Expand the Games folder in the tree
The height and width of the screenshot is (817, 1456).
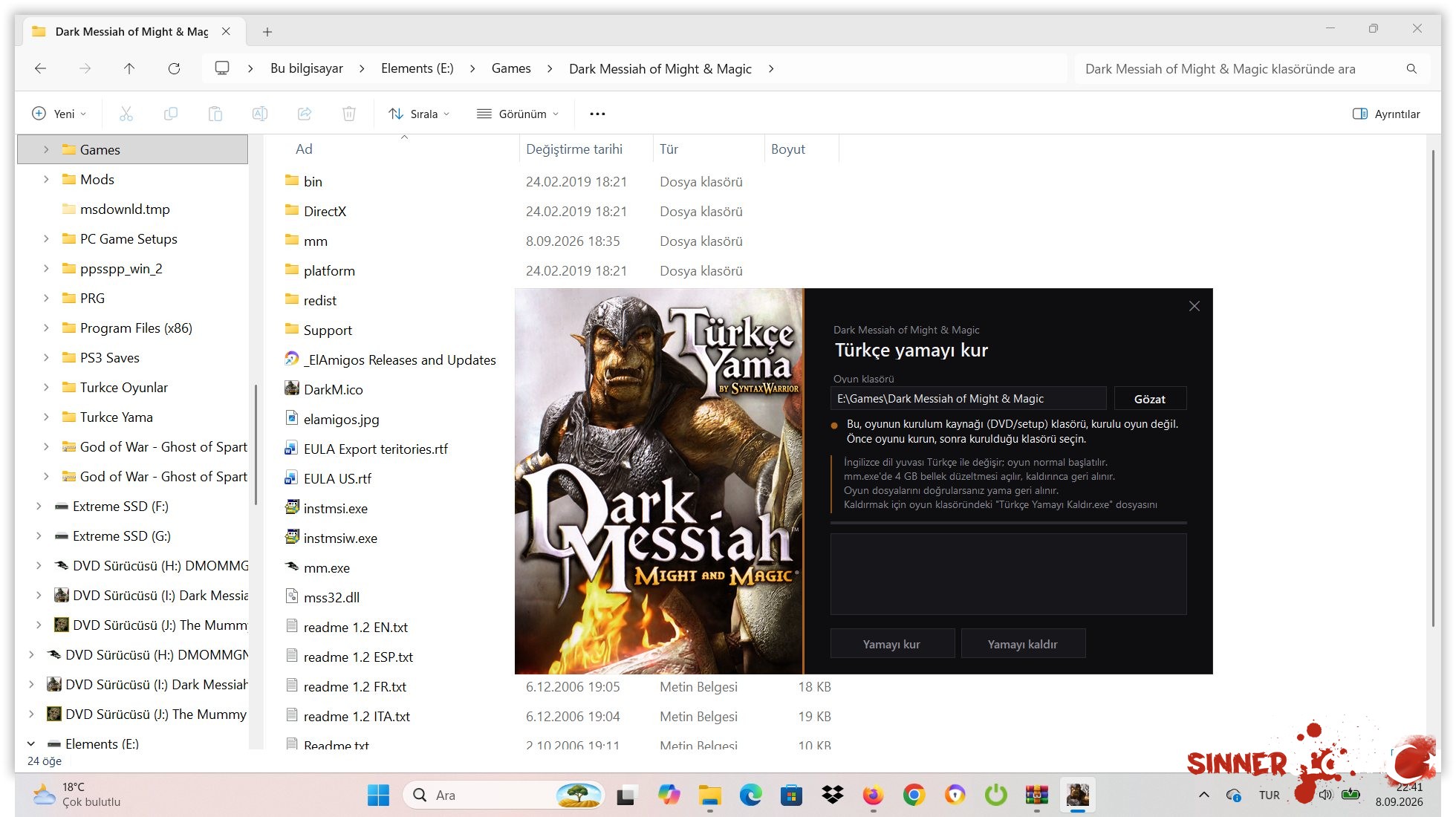point(46,149)
